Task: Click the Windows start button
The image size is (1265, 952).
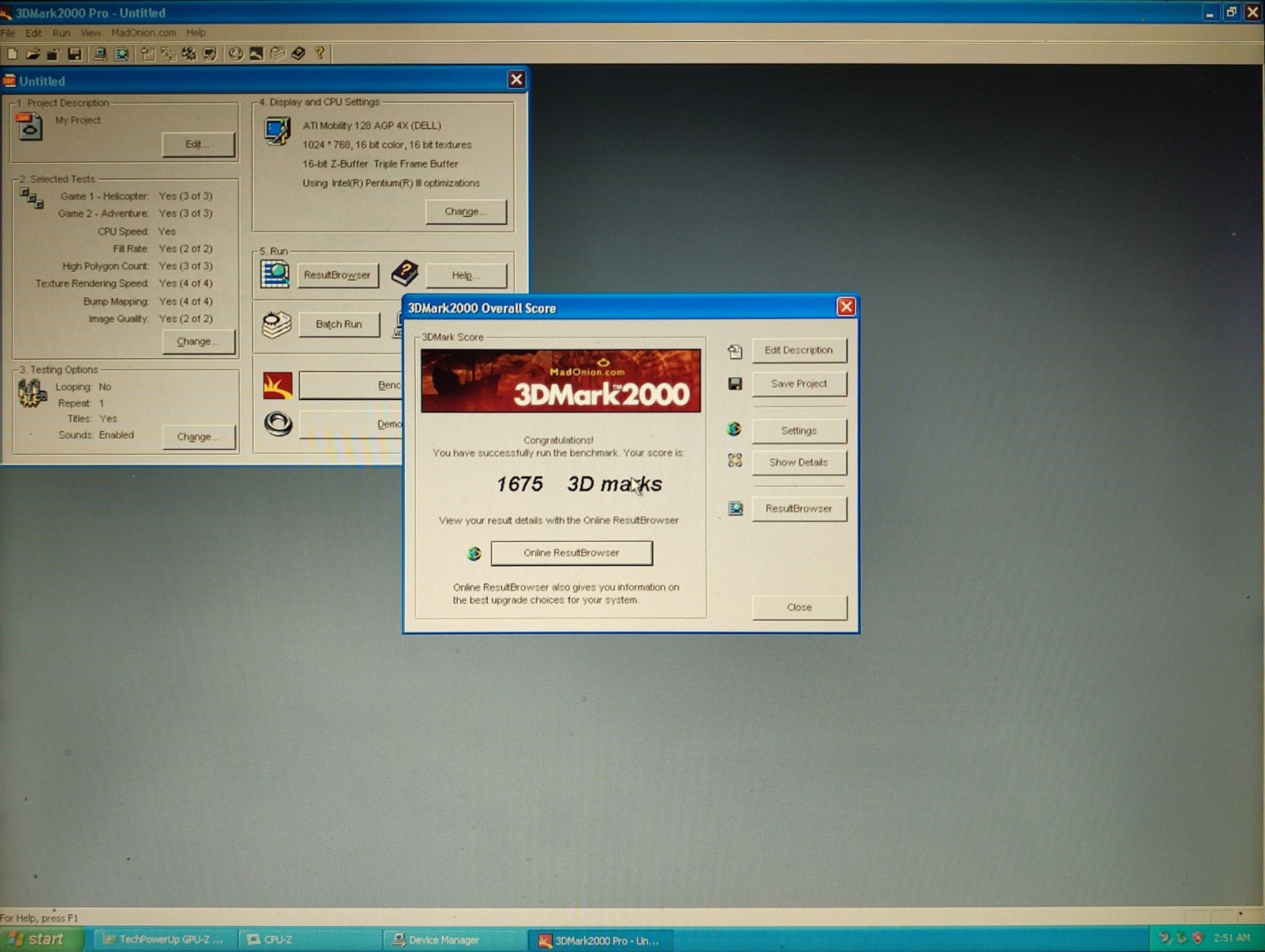Action: 41,939
